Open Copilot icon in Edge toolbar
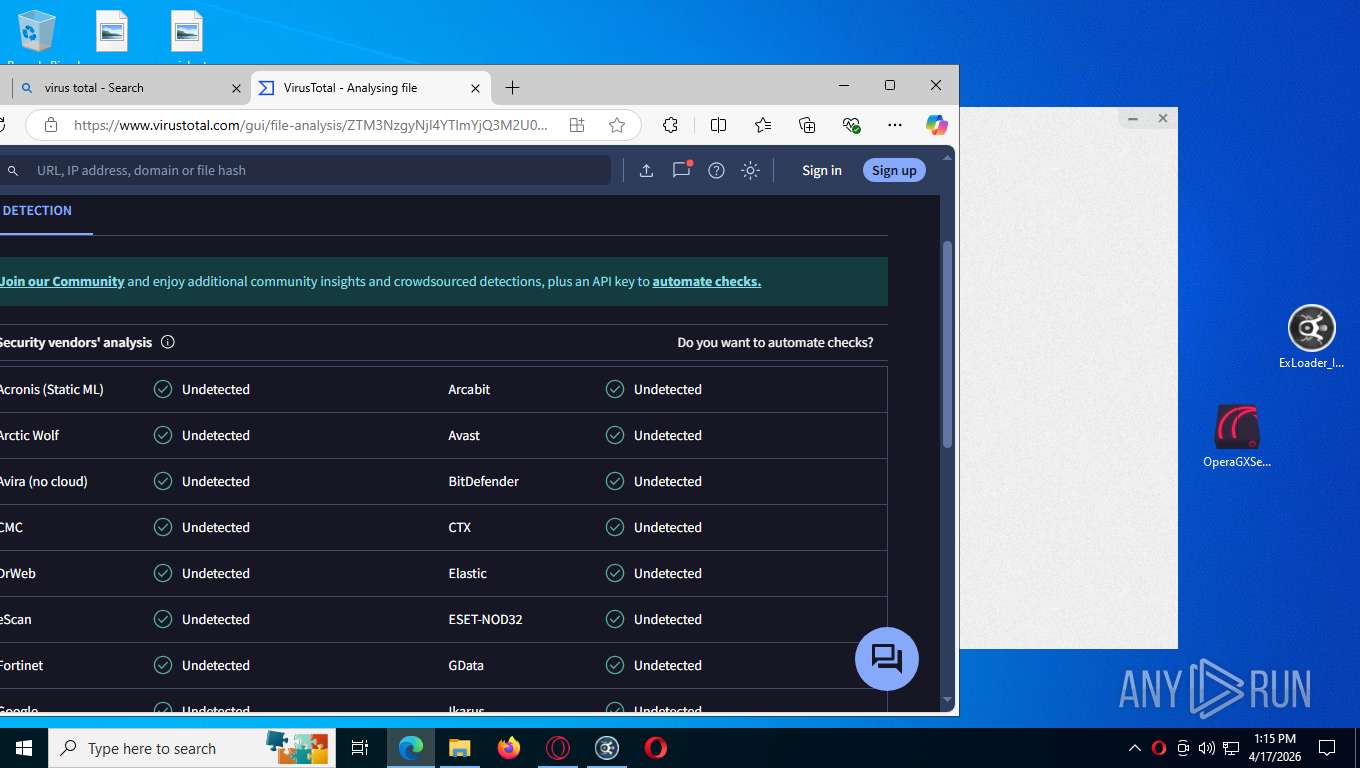1360x768 pixels. tap(936, 125)
